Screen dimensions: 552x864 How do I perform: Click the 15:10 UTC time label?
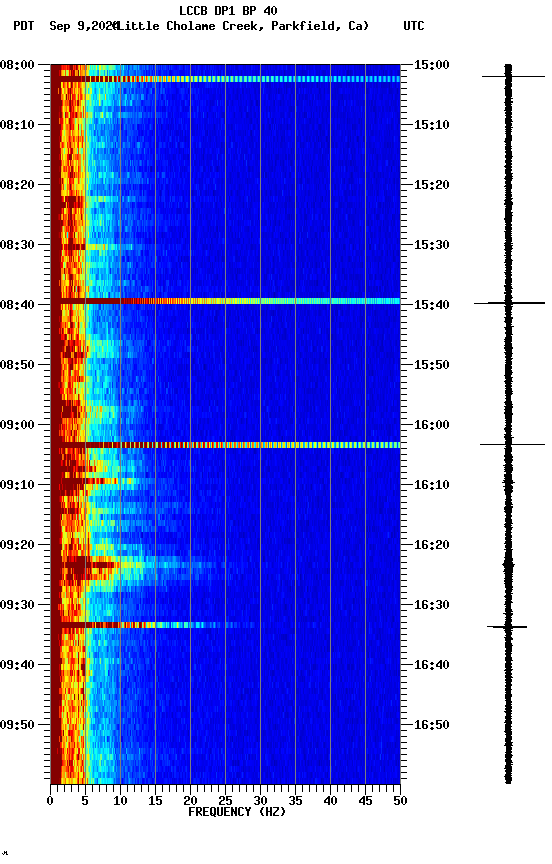coord(432,125)
